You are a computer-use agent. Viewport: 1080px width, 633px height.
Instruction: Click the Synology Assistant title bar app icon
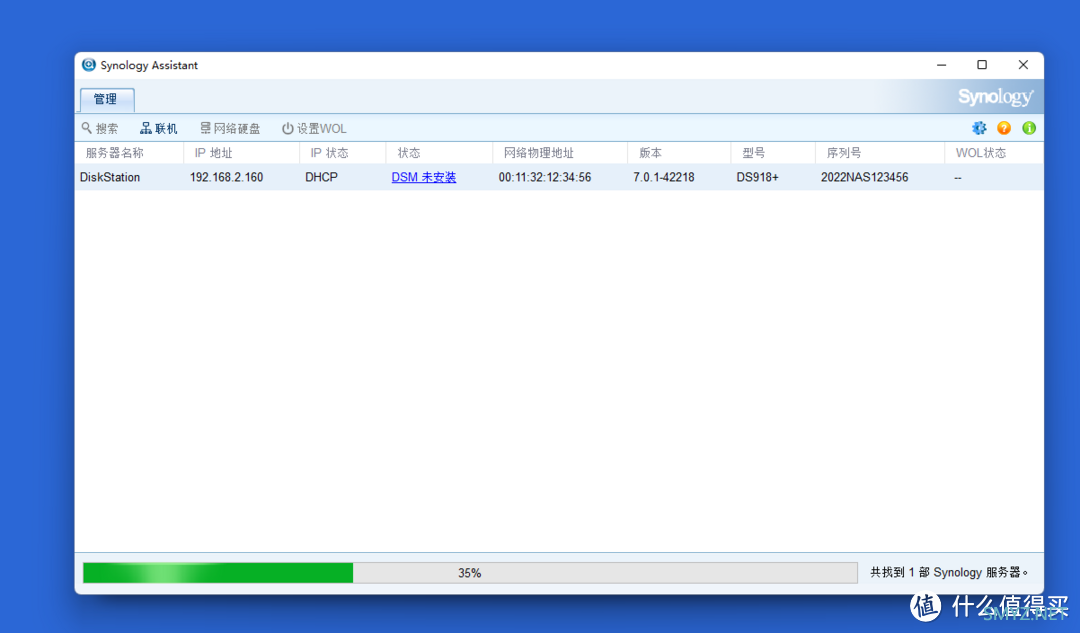click(89, 65)
